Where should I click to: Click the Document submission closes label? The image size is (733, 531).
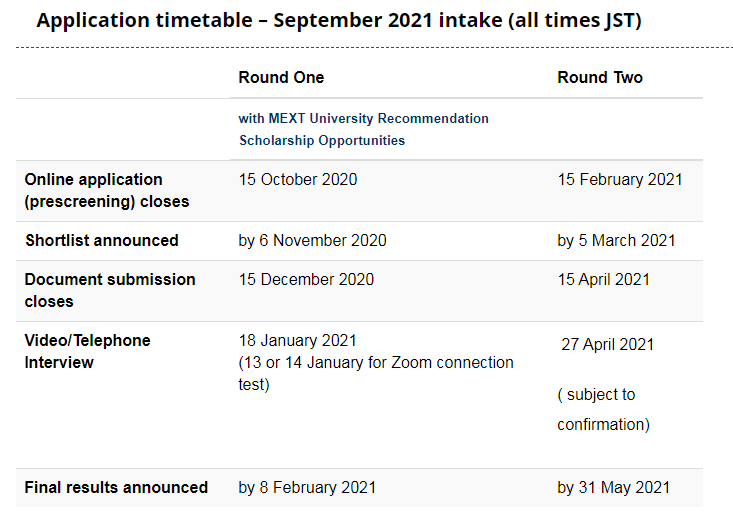point(110,290)
